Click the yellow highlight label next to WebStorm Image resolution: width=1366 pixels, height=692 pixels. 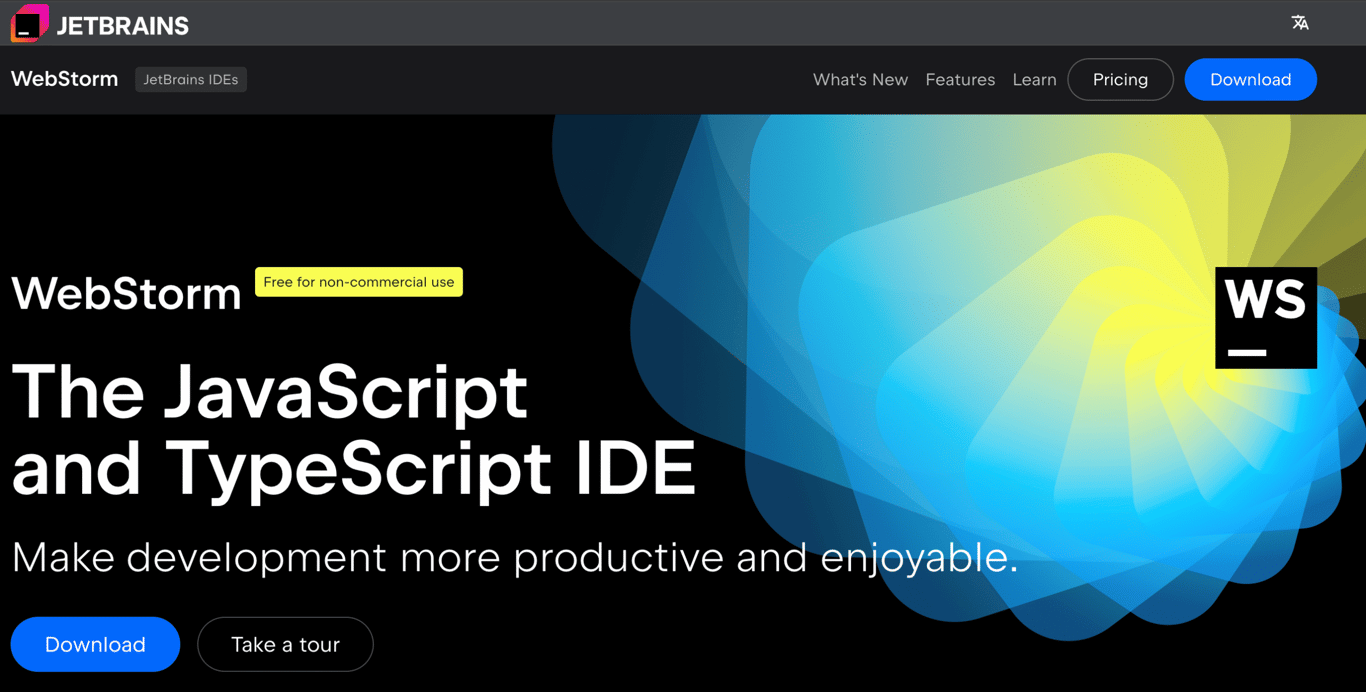(358, 282)
